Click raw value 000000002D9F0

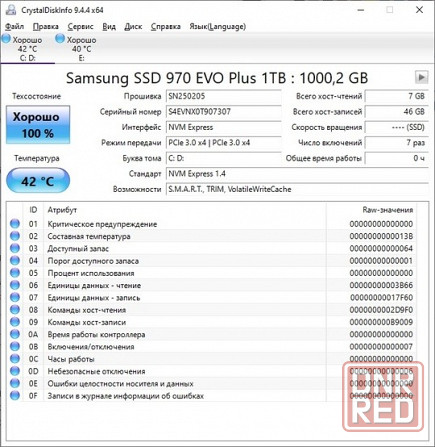click(381, 310)
